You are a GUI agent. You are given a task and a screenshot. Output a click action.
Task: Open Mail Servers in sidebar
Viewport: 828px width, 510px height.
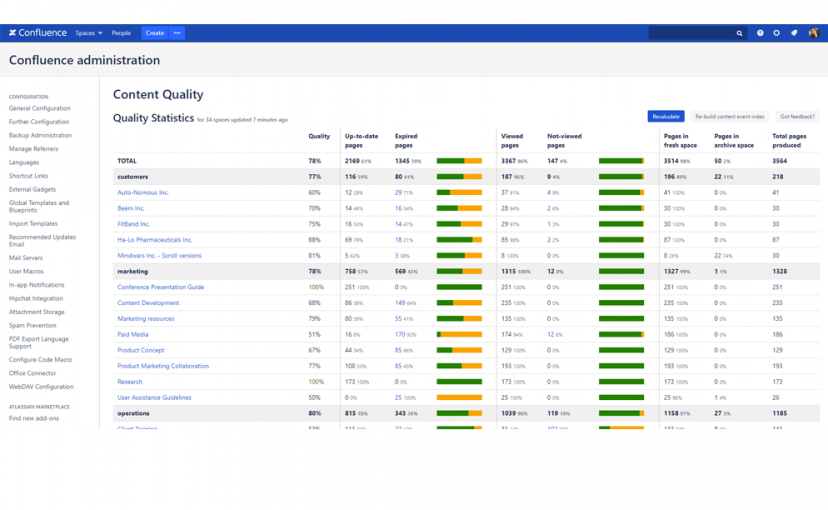pos(26,258)
